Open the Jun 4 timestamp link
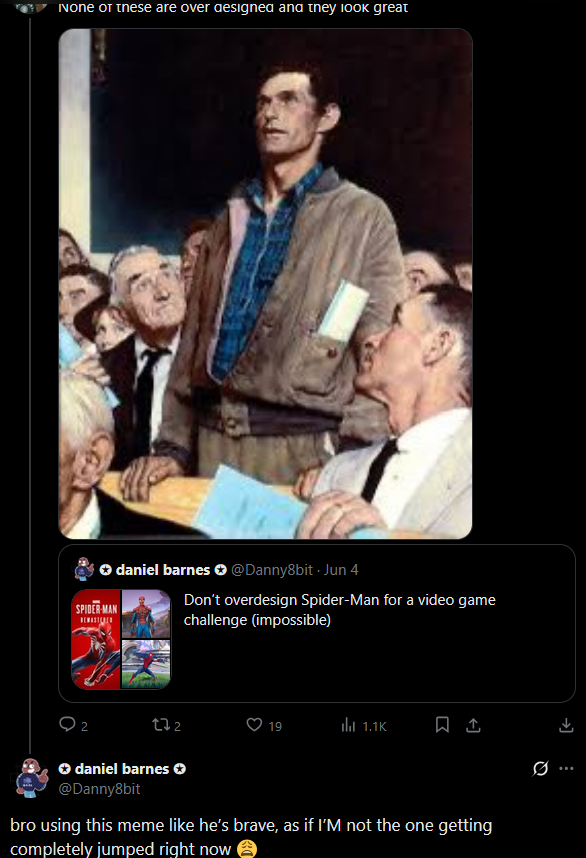Viewport: 586px width, 858px height. (341, 570)
